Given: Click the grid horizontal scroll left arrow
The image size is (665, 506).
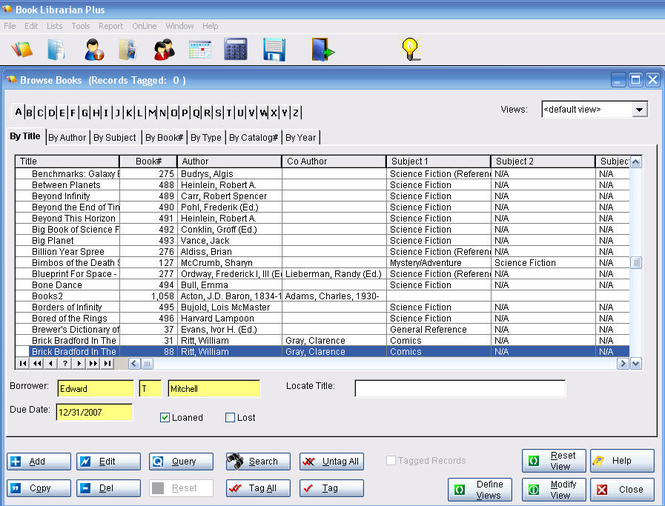Looking at the screenshot, I should click(134, 363).
